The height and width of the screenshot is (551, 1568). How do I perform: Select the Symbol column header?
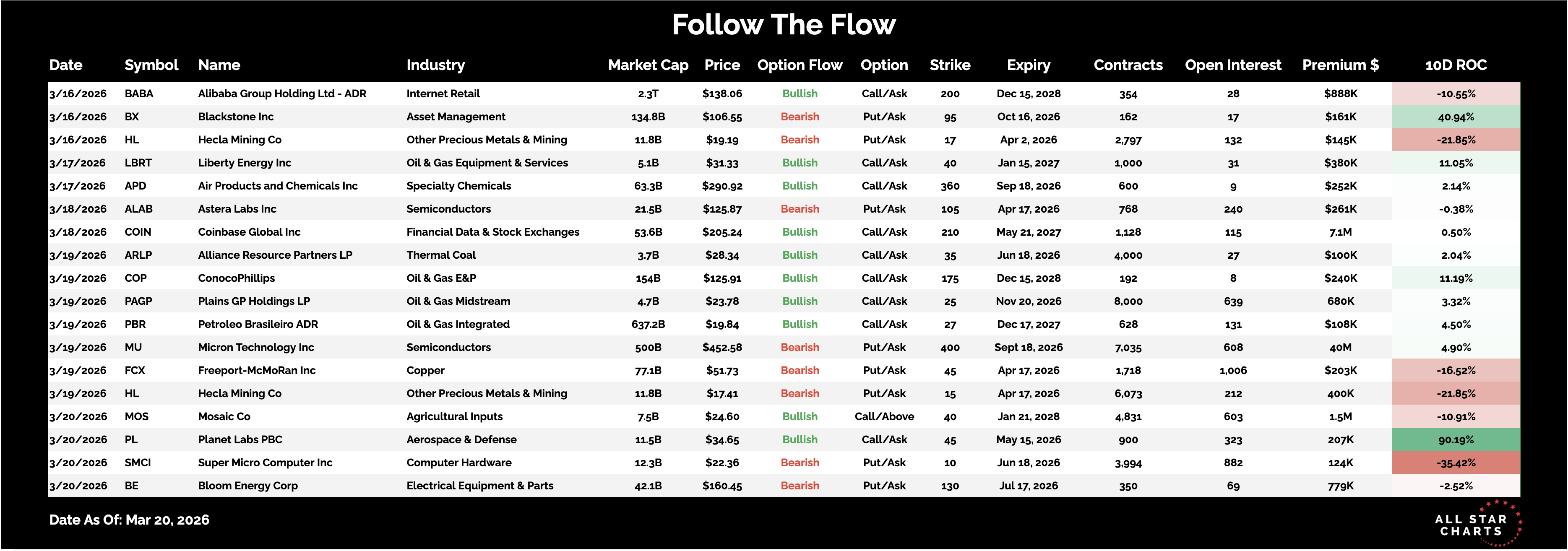[151, 65]
